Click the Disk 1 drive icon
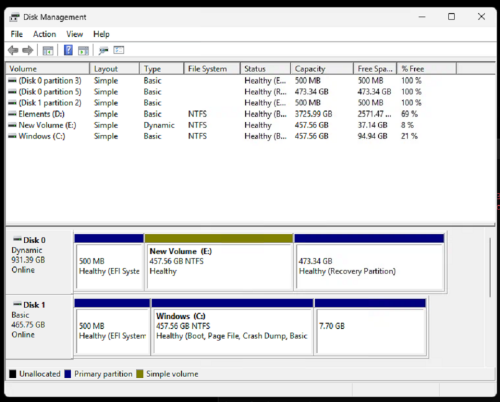 click(17, 304)
